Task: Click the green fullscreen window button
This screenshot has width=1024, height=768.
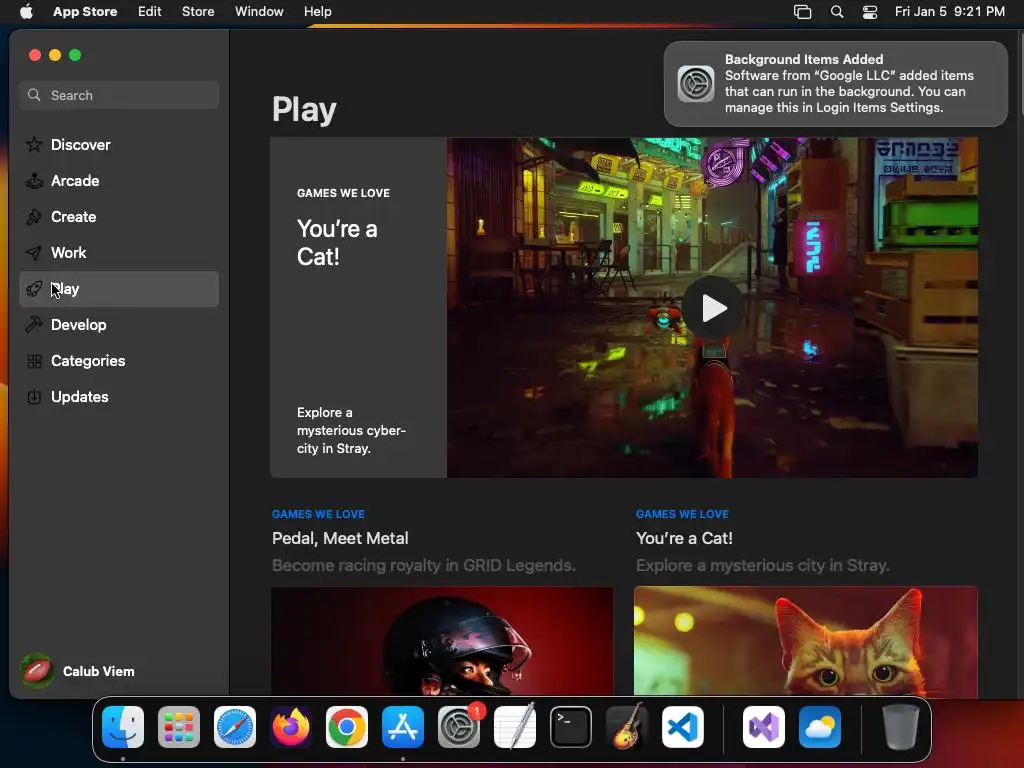Action: (75, 55)
